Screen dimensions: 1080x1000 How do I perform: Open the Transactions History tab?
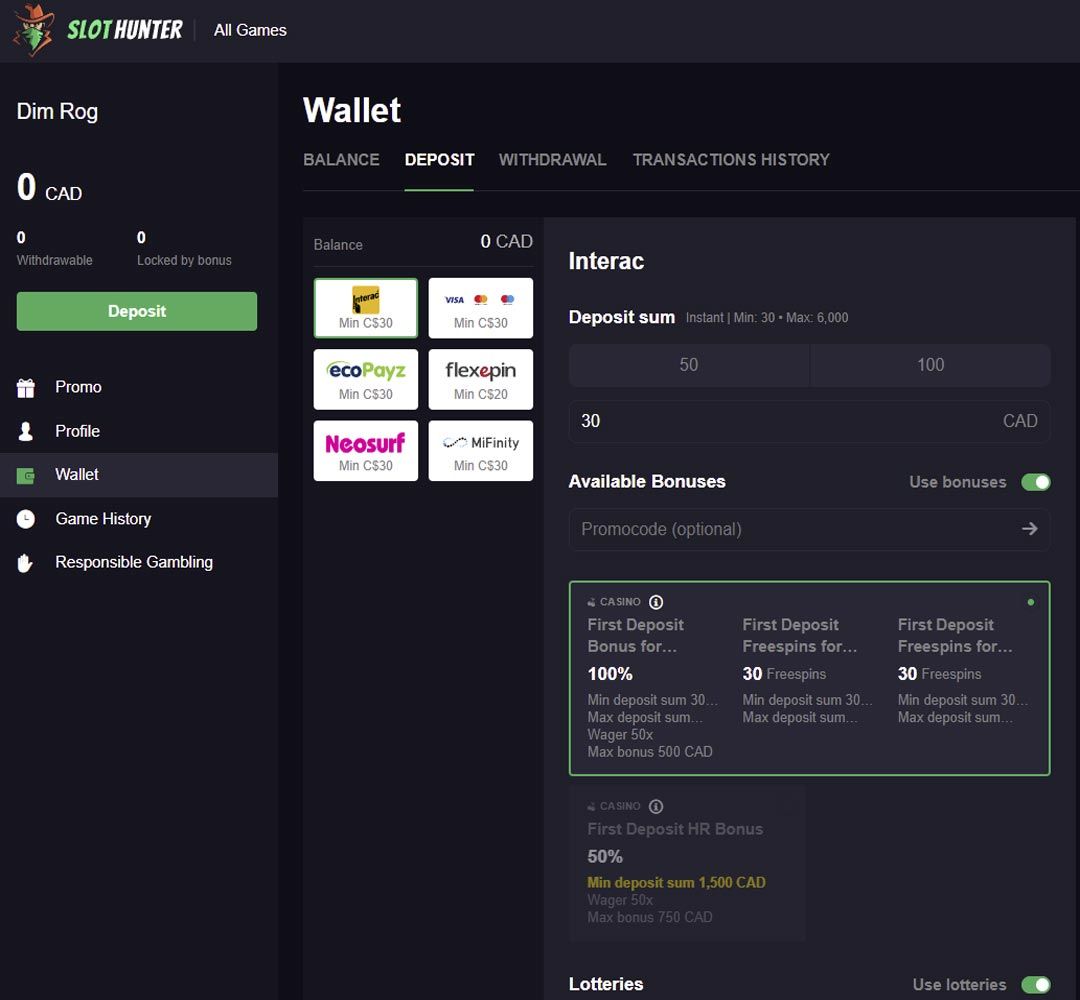[731, 160]
